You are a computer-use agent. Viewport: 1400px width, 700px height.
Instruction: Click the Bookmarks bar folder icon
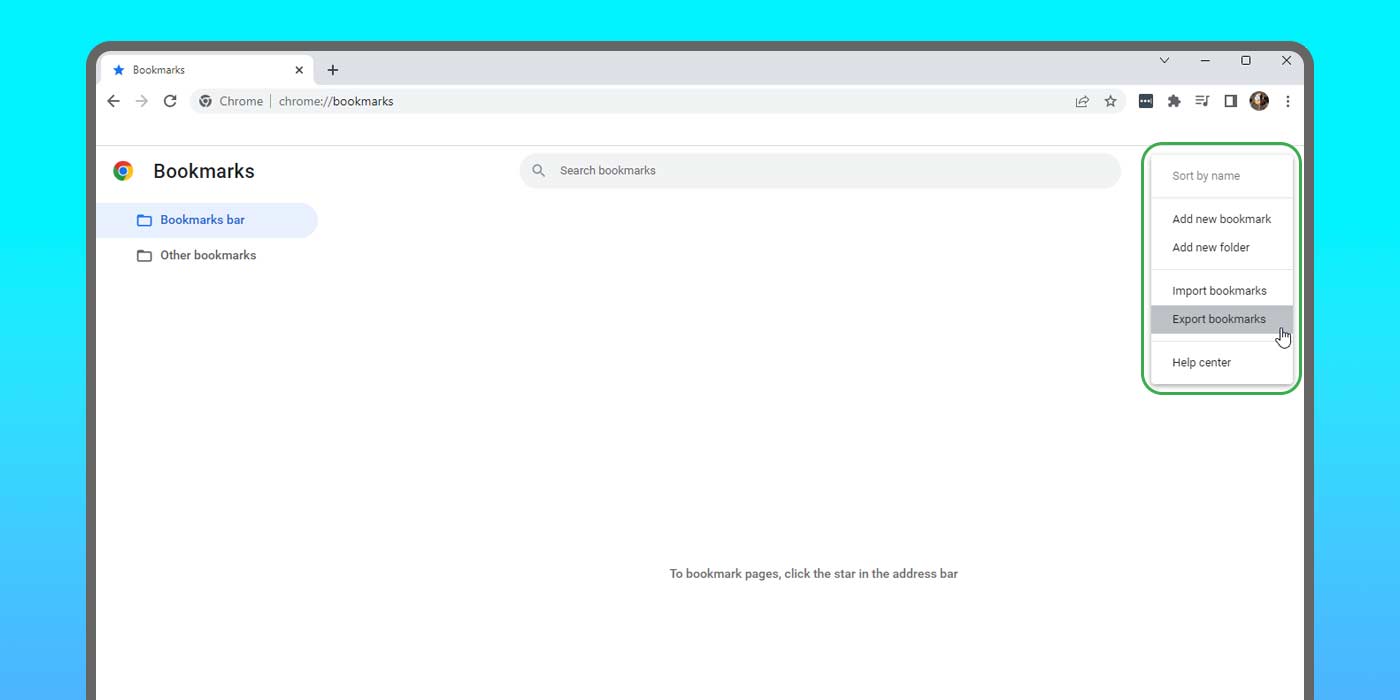click(x=144, y=219)
